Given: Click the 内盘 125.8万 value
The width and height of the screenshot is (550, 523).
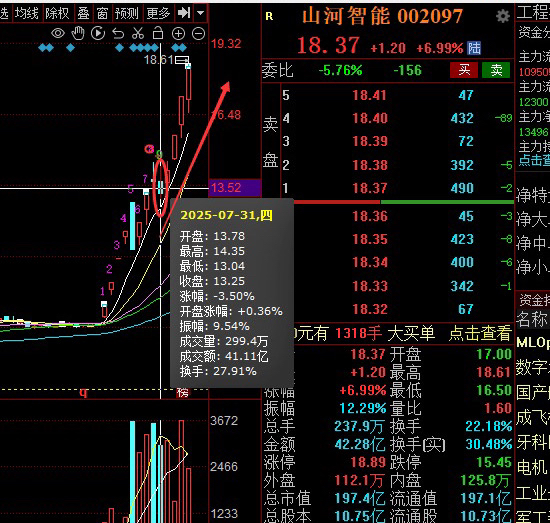Looking at the screenshot, I should [x=486, y=481].
